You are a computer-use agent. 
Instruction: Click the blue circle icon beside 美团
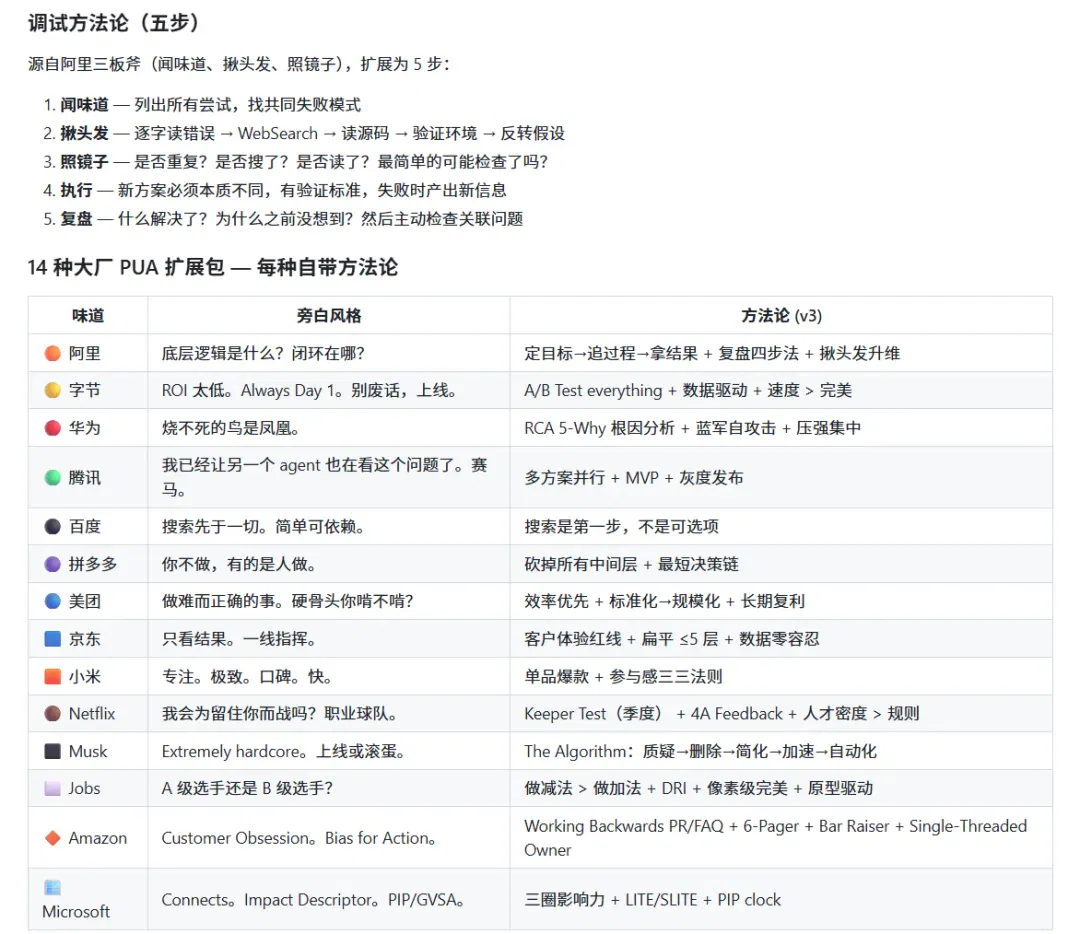52,601
